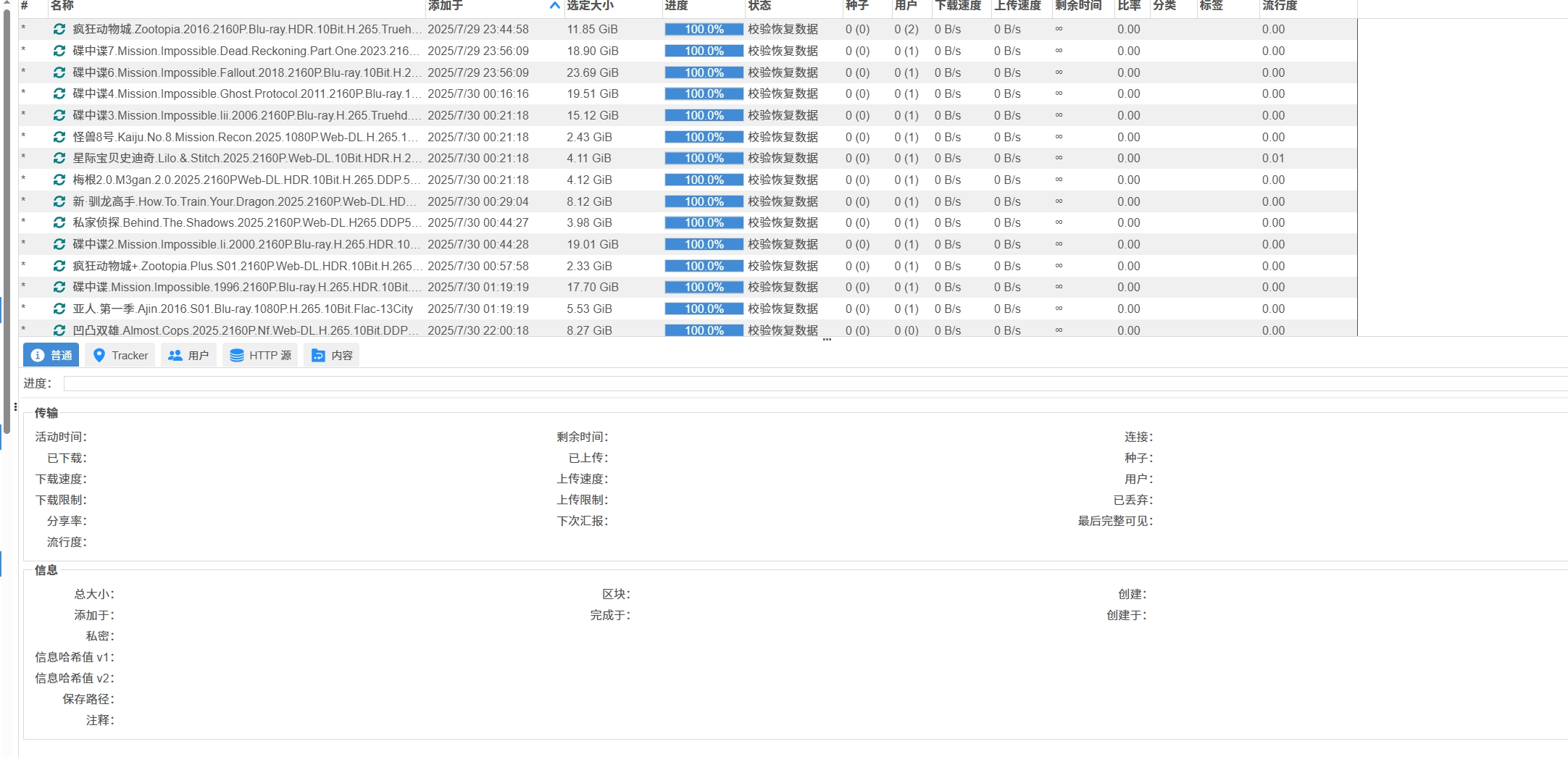Click status icon of 疯狂动物城.Zootopia.2016 torrent
This screenshot has width=1568, height=757.
tap(59, 29)
